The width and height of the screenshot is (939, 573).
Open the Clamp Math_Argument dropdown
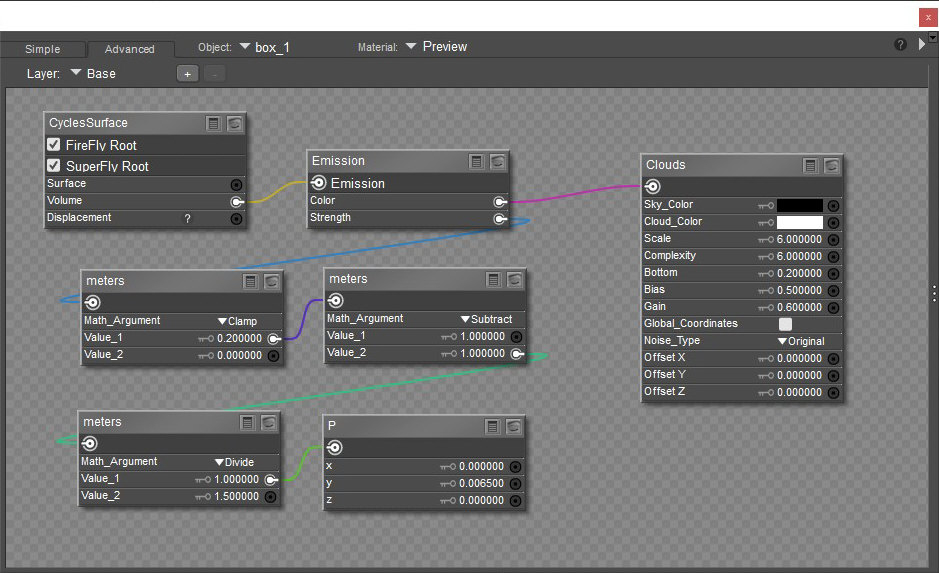237,321
